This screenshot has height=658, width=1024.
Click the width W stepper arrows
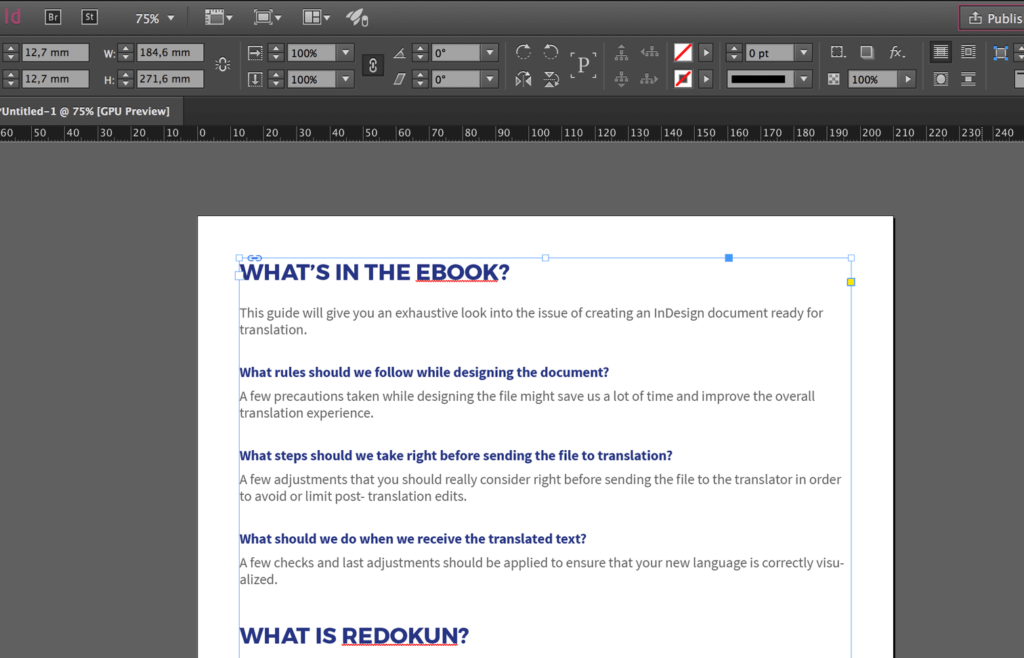click(126, 53)
